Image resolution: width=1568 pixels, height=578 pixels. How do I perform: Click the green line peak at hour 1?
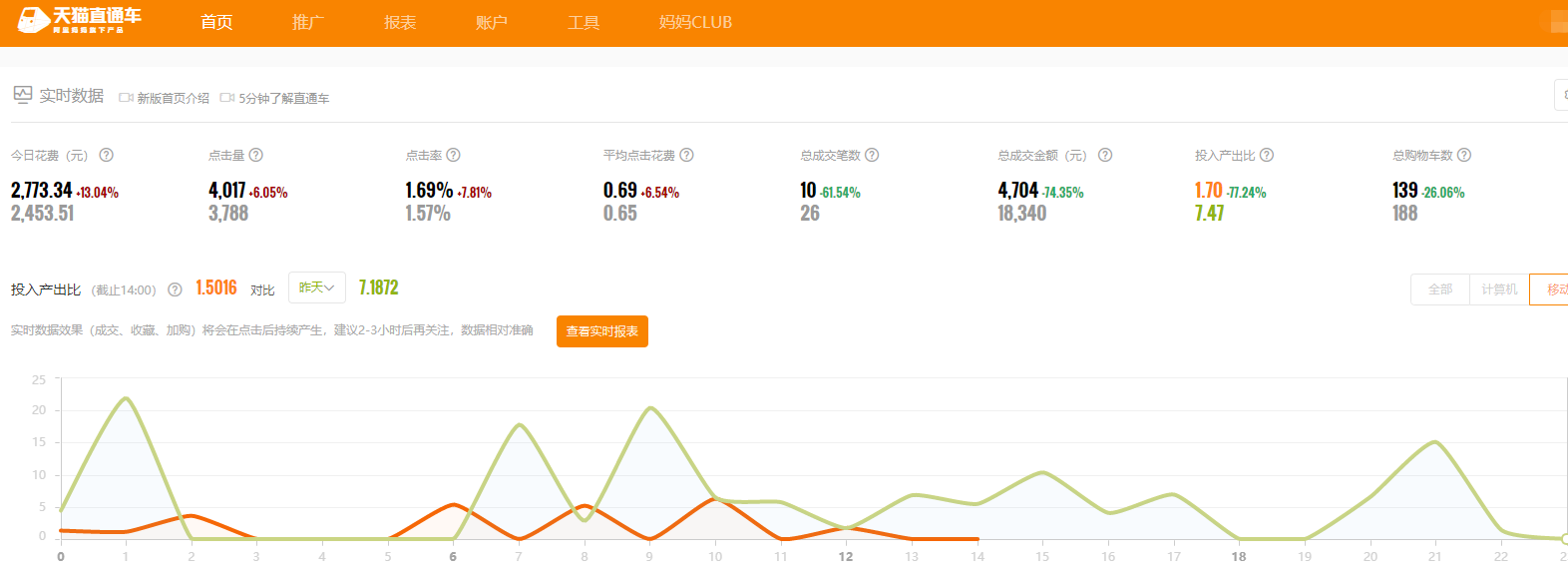[126, 398]
